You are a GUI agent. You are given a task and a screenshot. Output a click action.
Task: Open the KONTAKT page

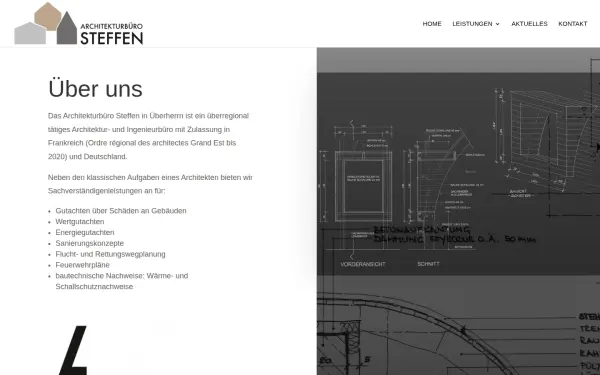point(572,24)
